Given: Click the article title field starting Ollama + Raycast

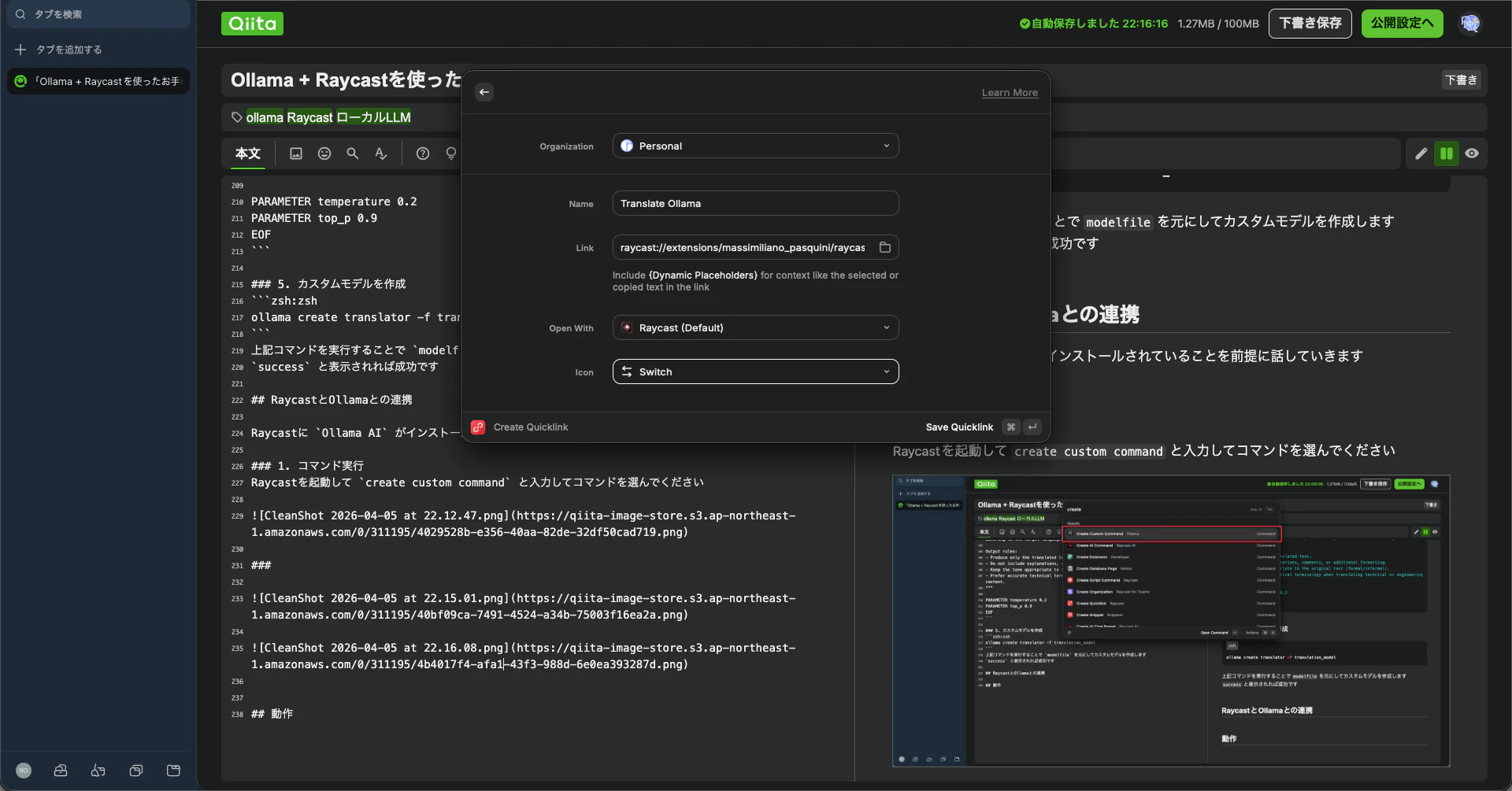Looking at the screenshot, I should click(346, 80).
